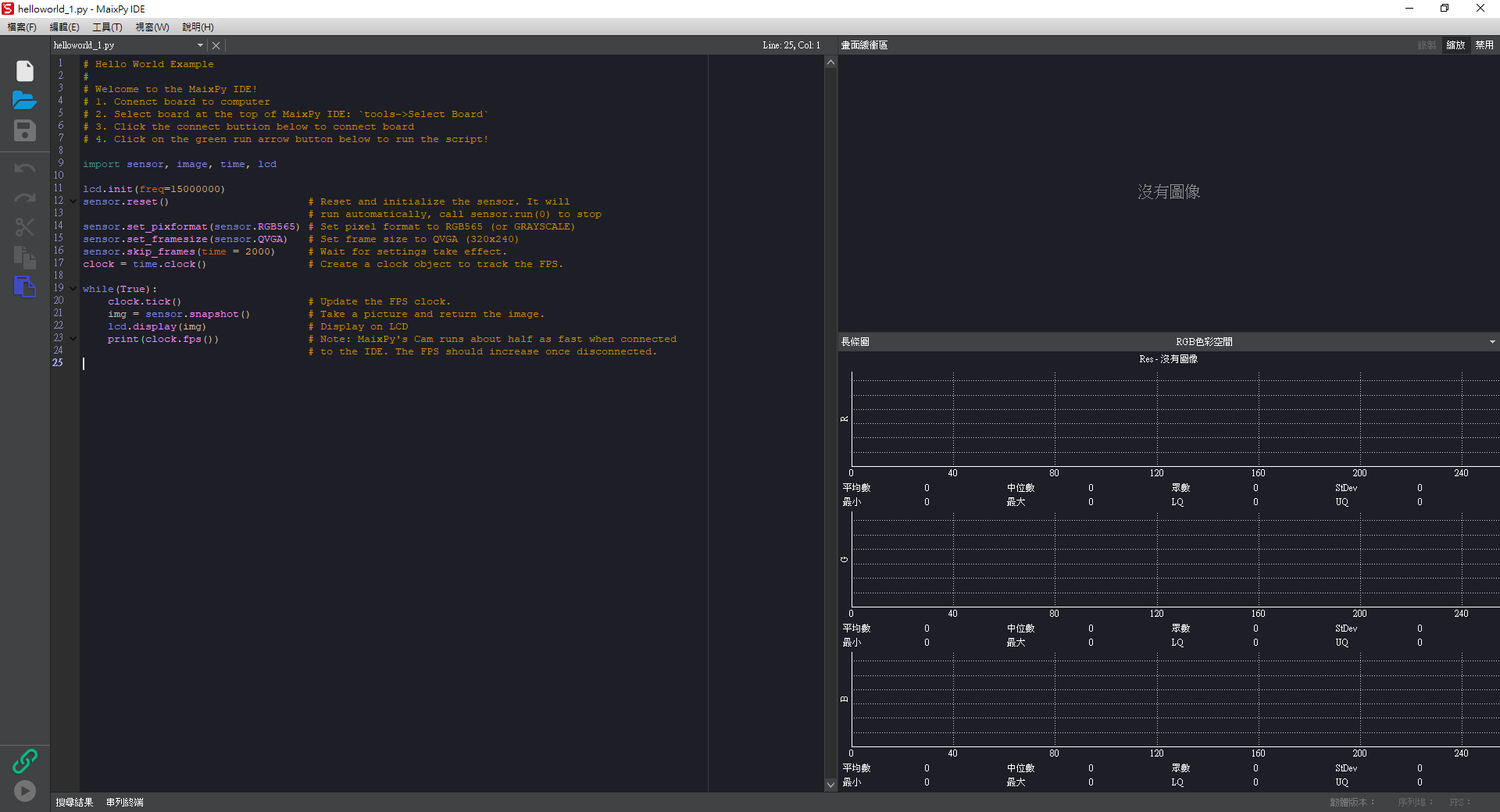This screenshot has height=812, width=1500.
Task: Create a new file
Action: [24, 70]
